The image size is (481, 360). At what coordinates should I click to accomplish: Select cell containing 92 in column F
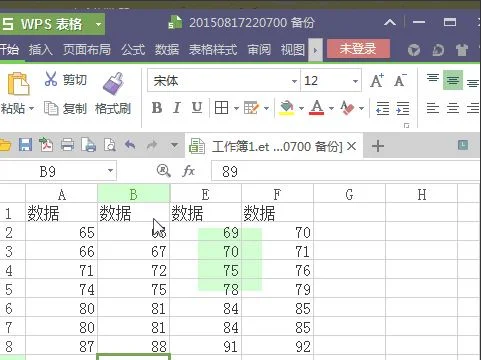pyautogui.click(x=277, y=346)
